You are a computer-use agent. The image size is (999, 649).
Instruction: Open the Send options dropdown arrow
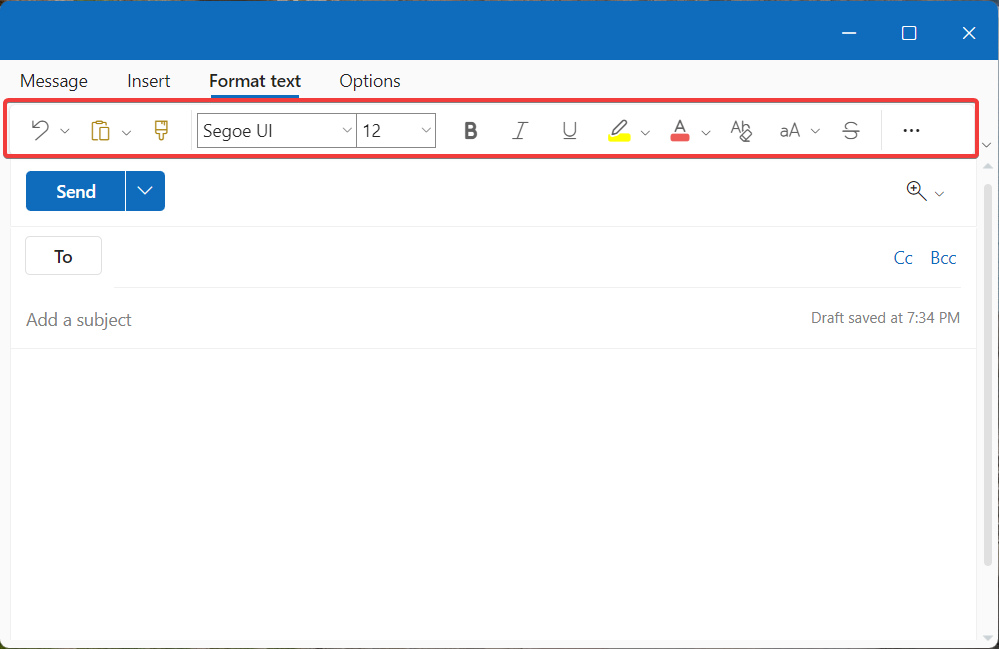pyautogui.click(x=144, y=191)
